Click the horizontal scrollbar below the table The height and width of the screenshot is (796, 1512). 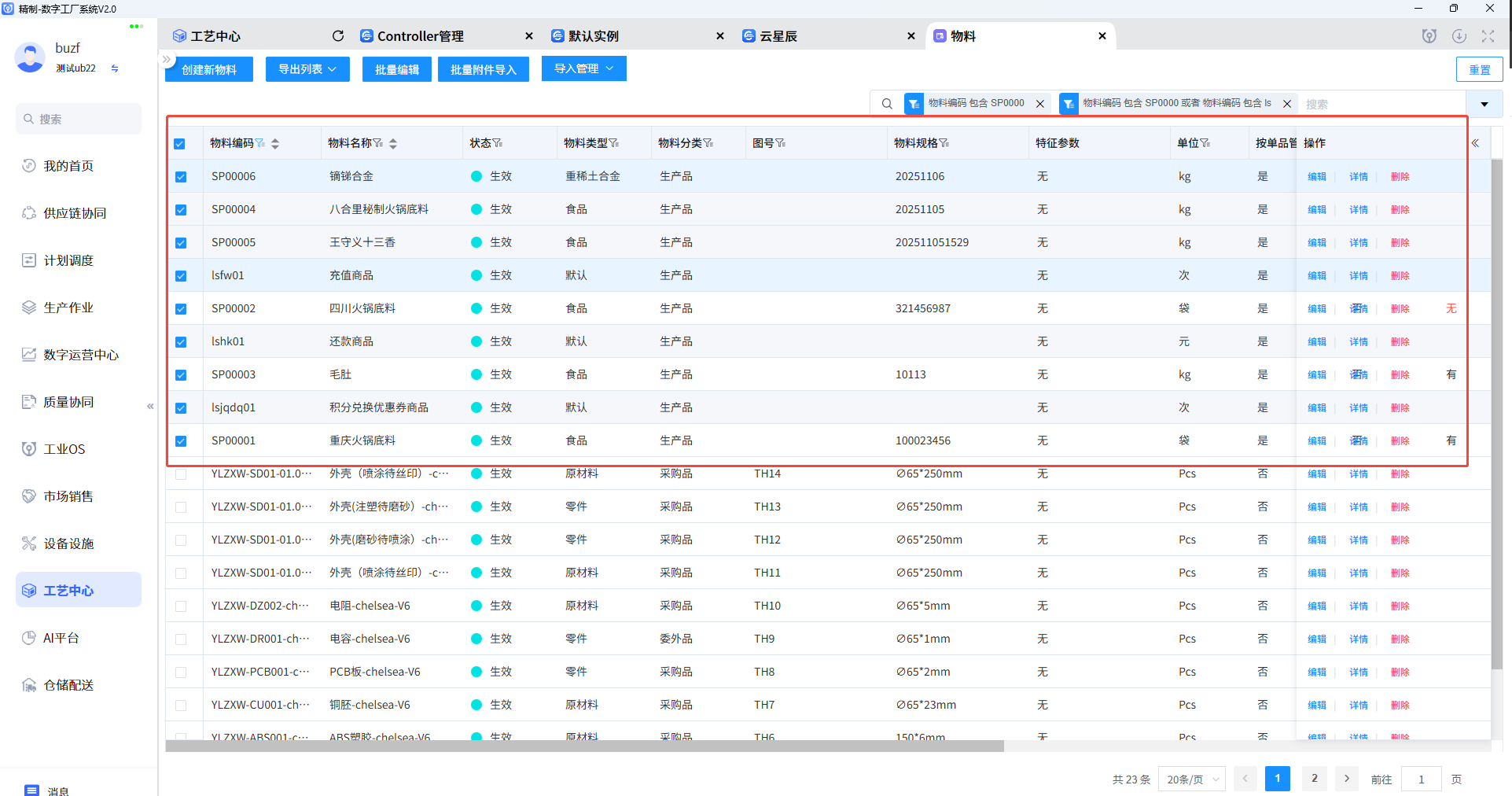click(584, 746)
